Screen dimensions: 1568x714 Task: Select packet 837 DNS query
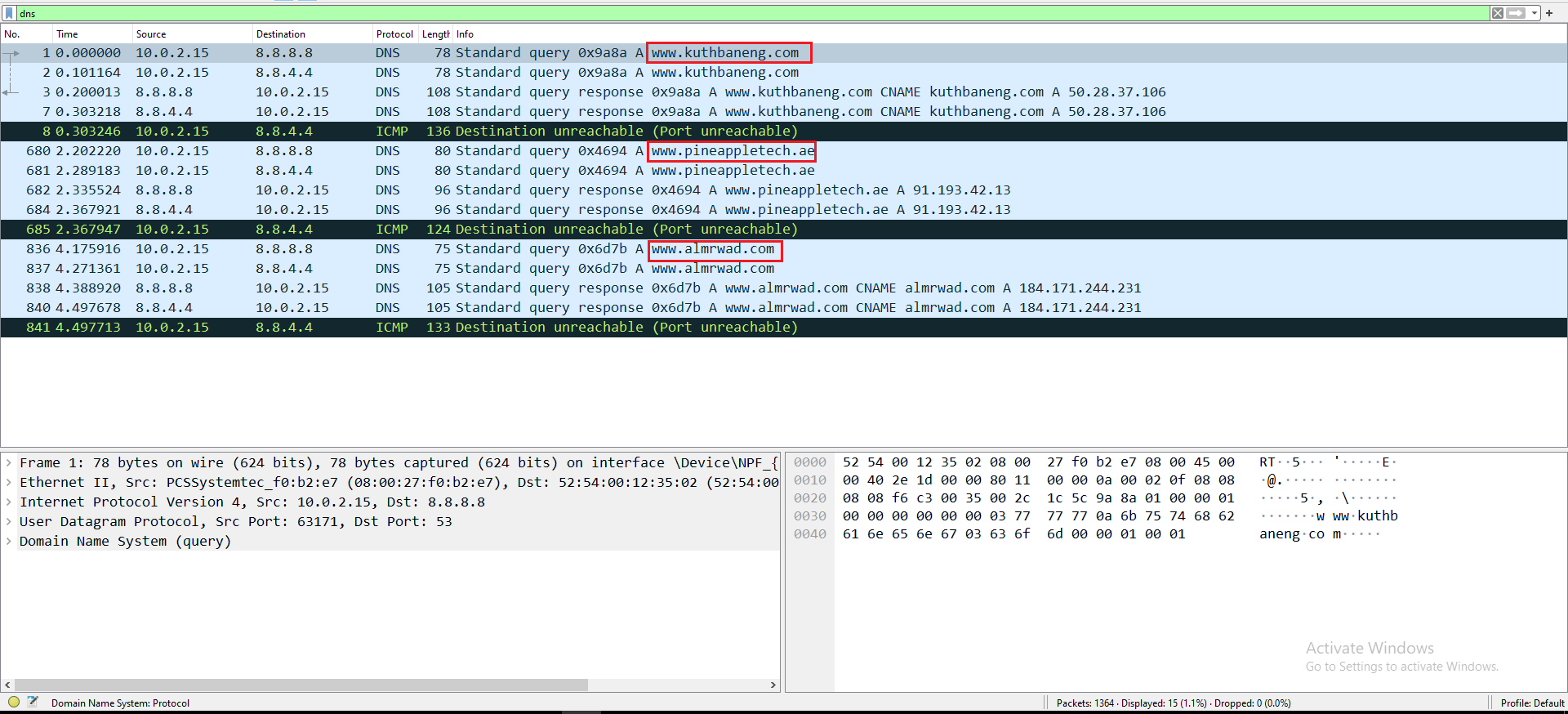(784, 269)
